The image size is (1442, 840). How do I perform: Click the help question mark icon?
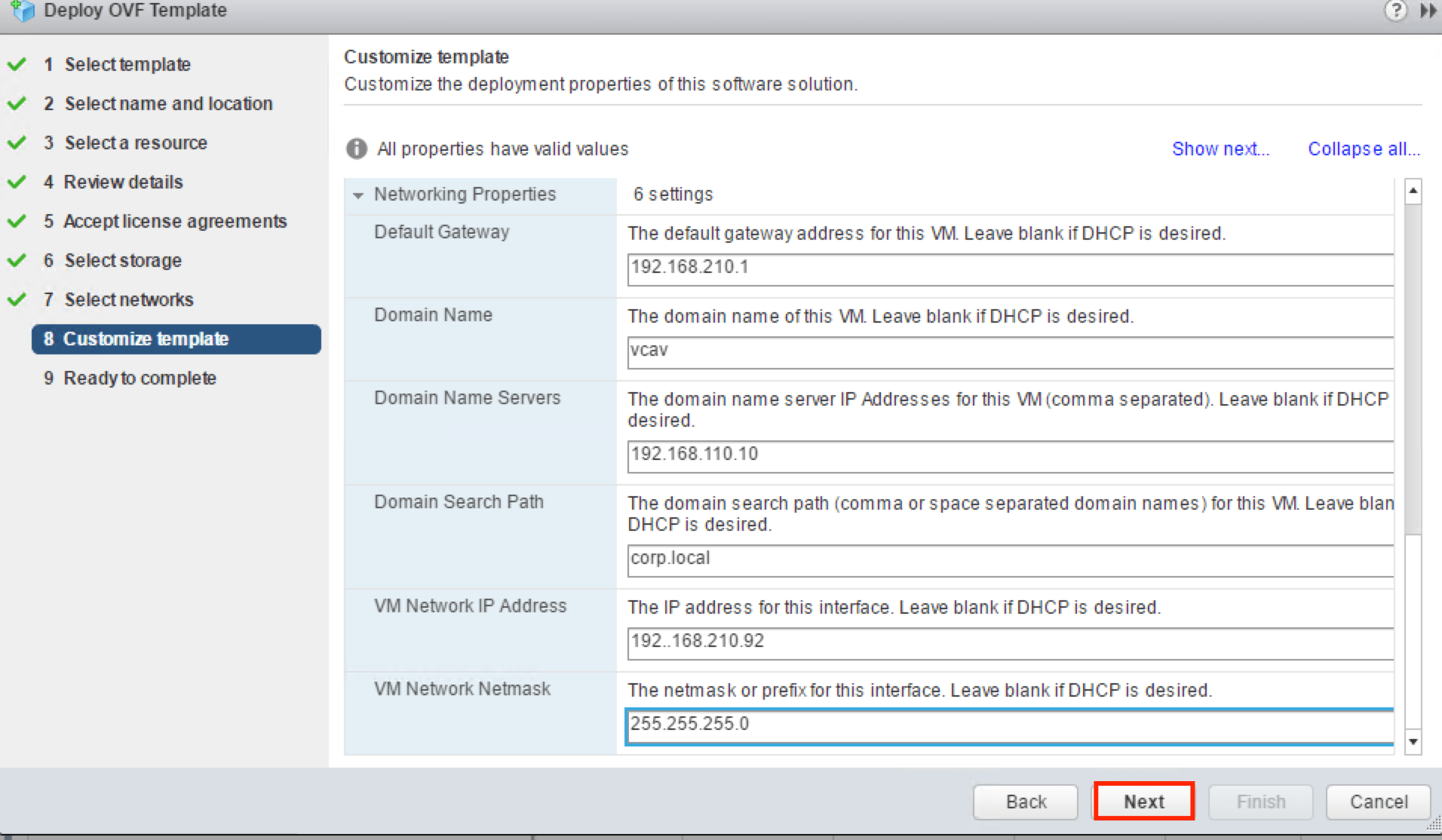[x=1395, y=11]
